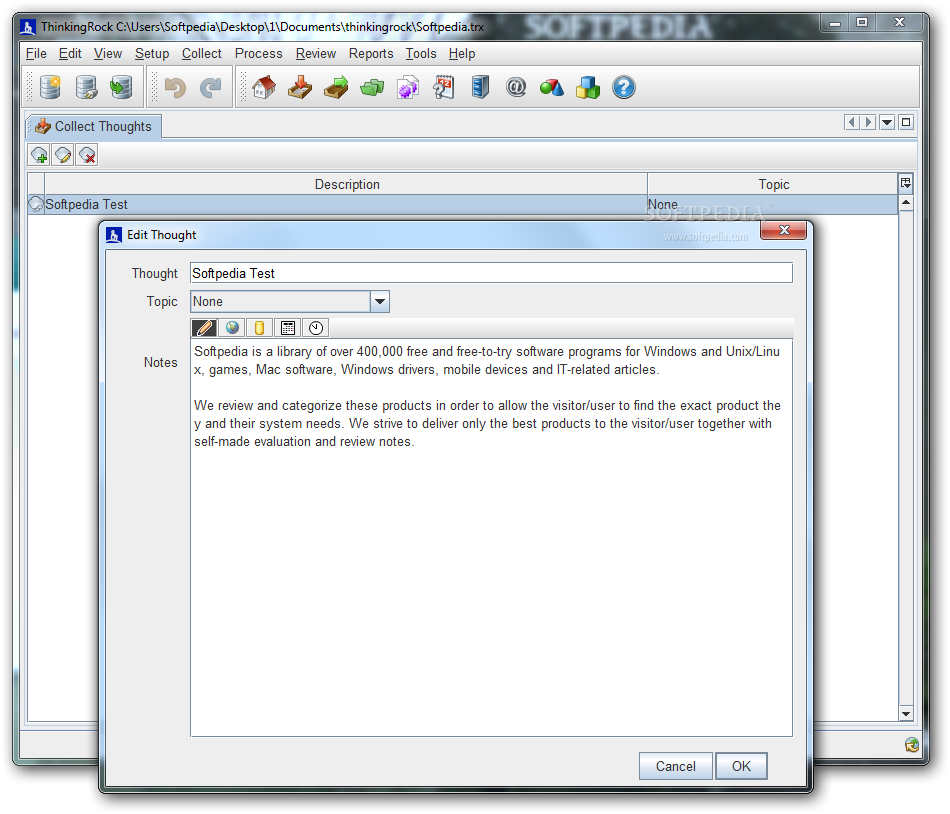This screenshot has height=814, width=950.
Task: Open the table column chooser button
Action: (906, 182)
